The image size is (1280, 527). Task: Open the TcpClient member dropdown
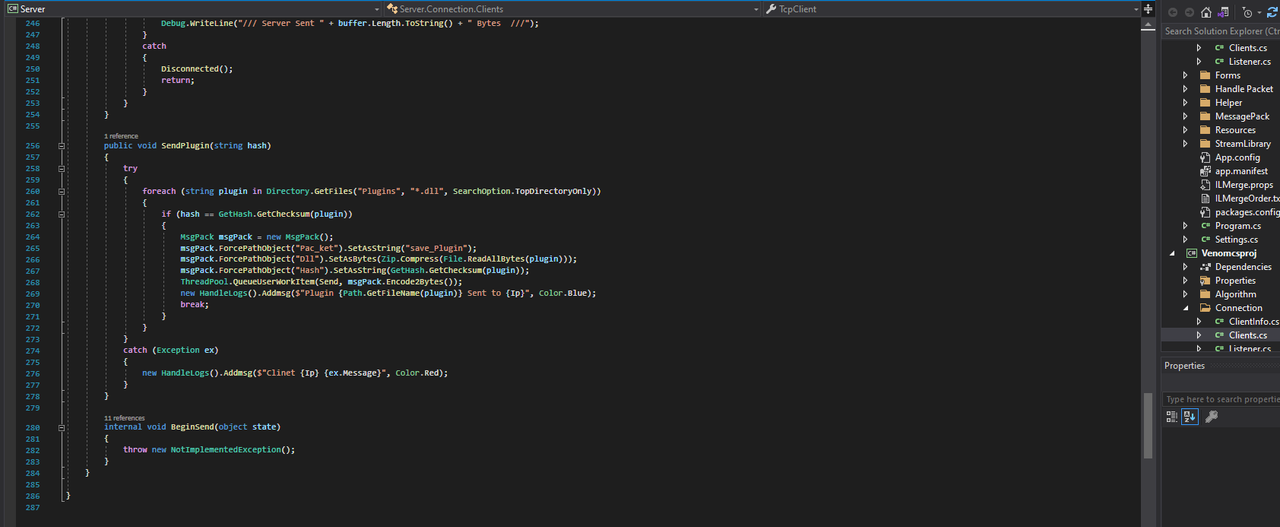(1137, 9)
